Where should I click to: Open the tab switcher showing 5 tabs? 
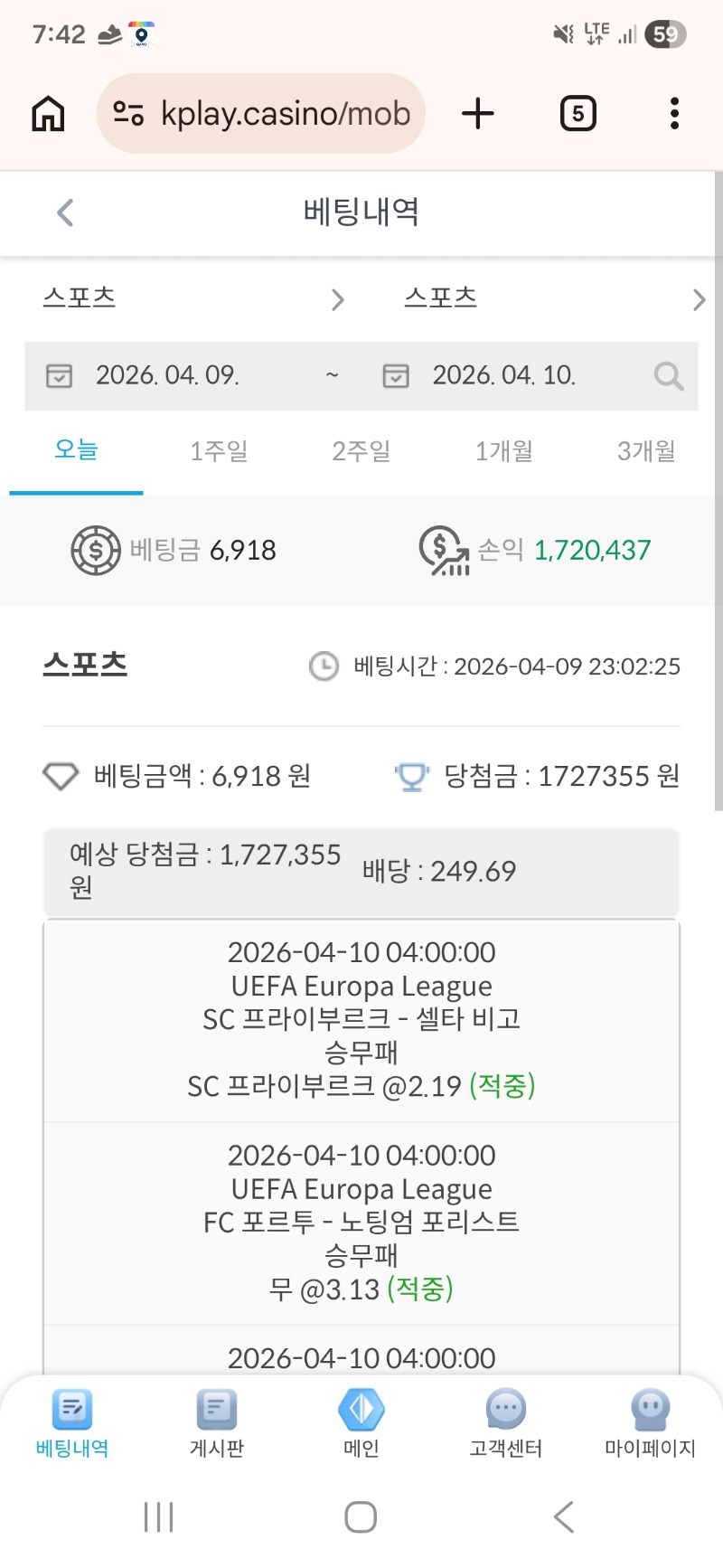coord(577,114)
